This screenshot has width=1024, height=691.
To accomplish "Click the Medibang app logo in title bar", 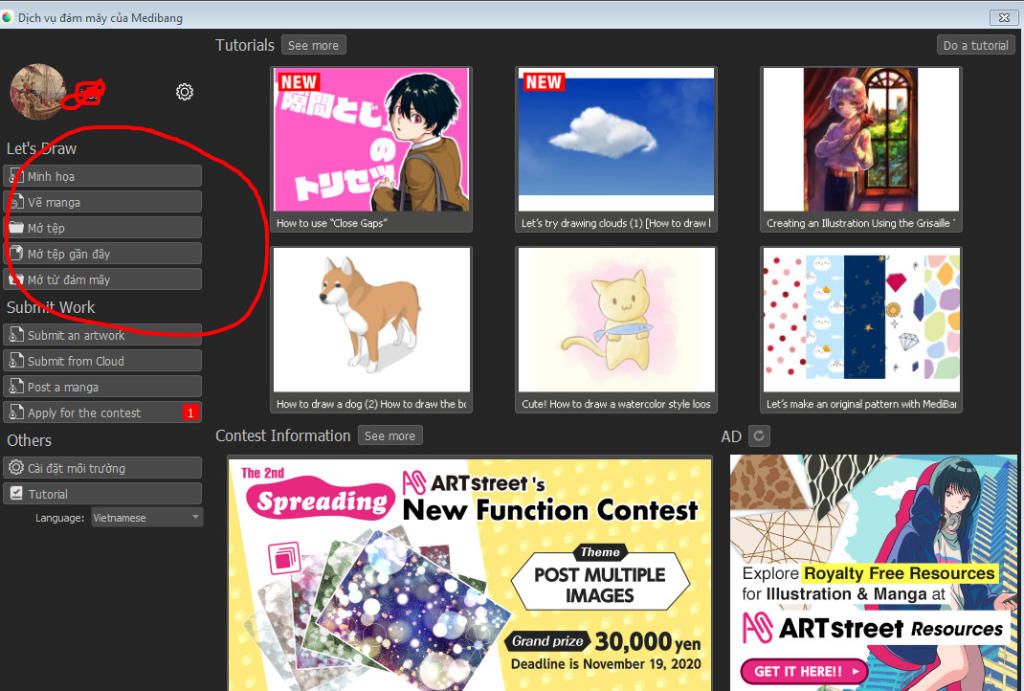I will pyautogui.click(x=7, y=17).
